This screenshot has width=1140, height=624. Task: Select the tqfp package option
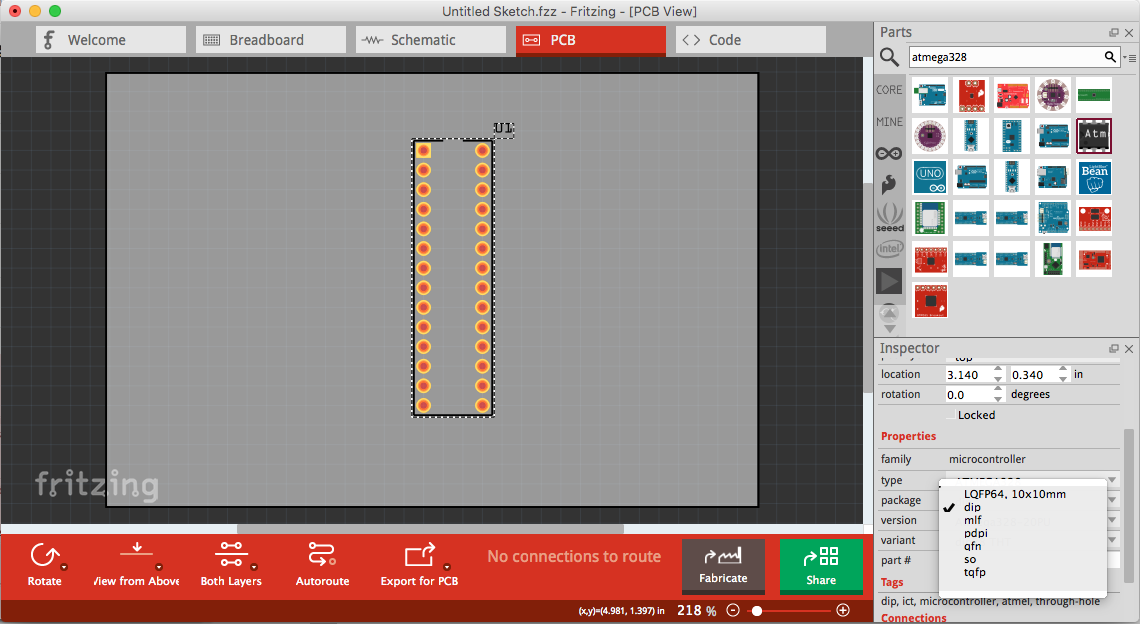pos(973,572)
